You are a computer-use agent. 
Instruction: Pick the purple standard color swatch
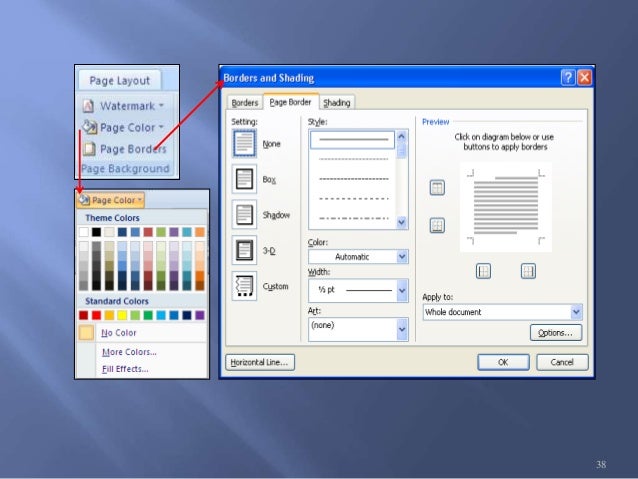click(x=200, y=315)
